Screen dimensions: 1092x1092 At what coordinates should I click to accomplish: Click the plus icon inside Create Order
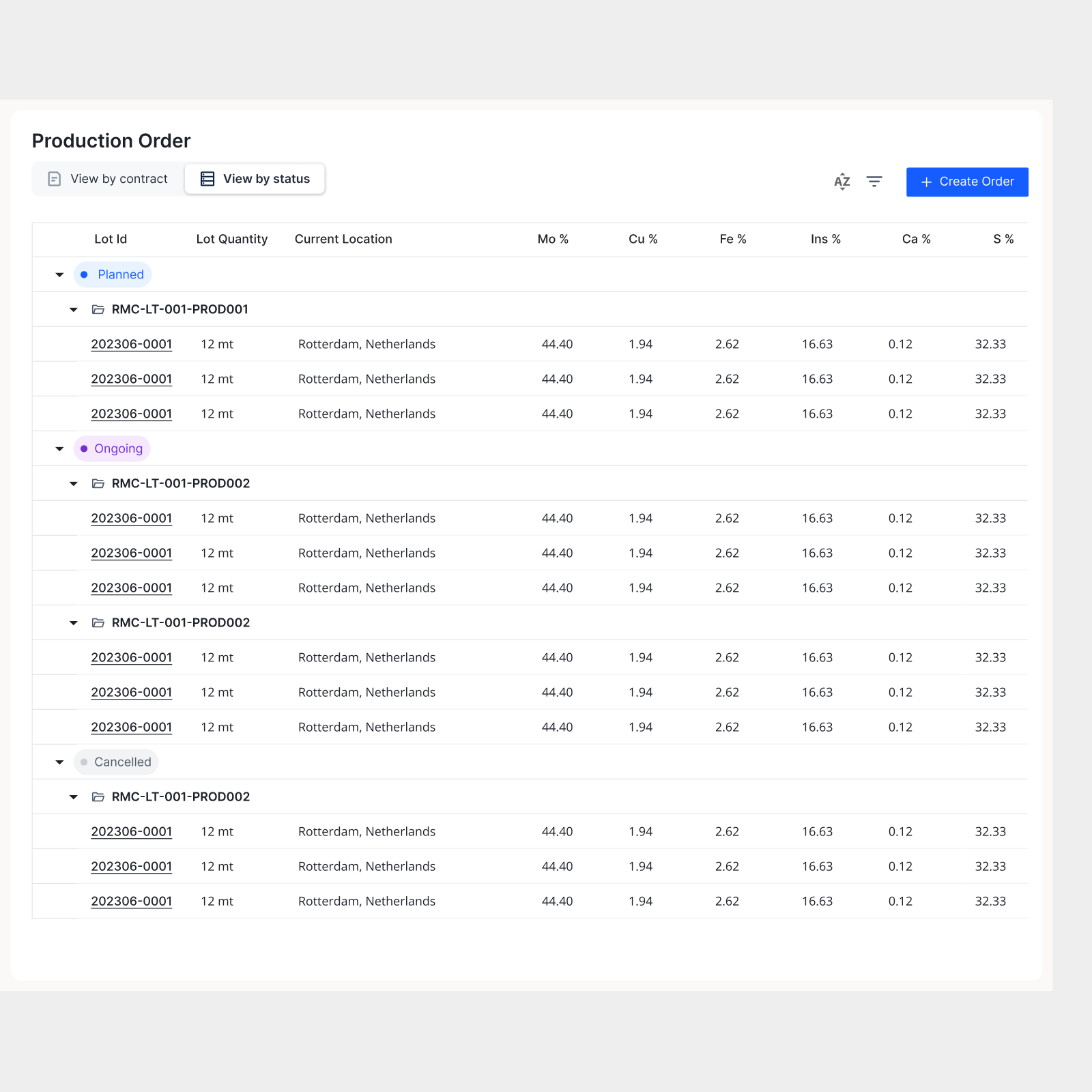(x=926, y=182)
